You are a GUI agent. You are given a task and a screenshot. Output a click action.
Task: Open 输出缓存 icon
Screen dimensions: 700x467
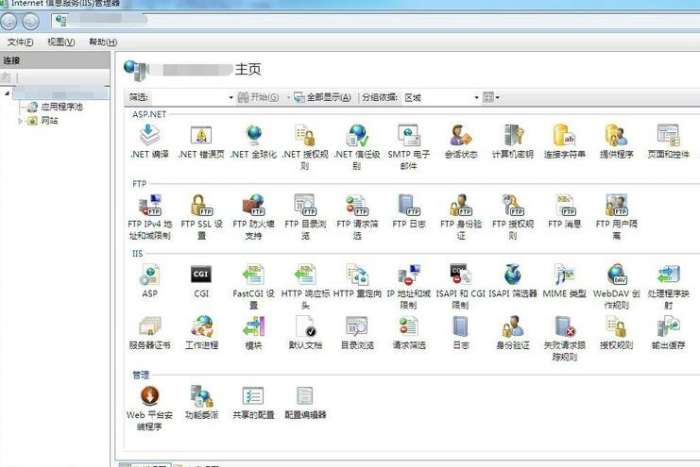point(668,333)
